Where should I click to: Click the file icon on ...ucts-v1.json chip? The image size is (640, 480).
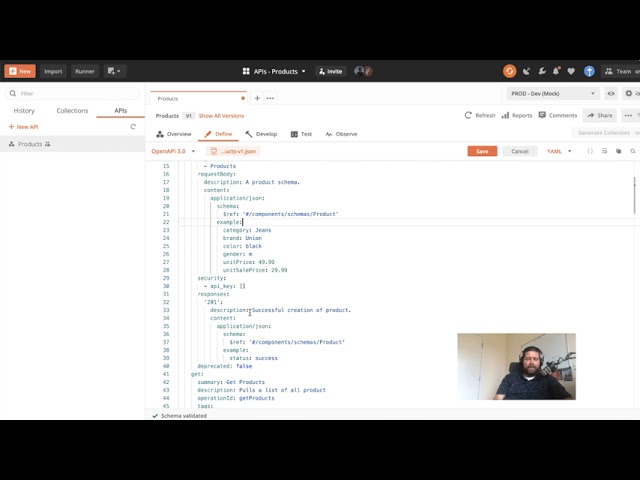click(x=213, y=151)
